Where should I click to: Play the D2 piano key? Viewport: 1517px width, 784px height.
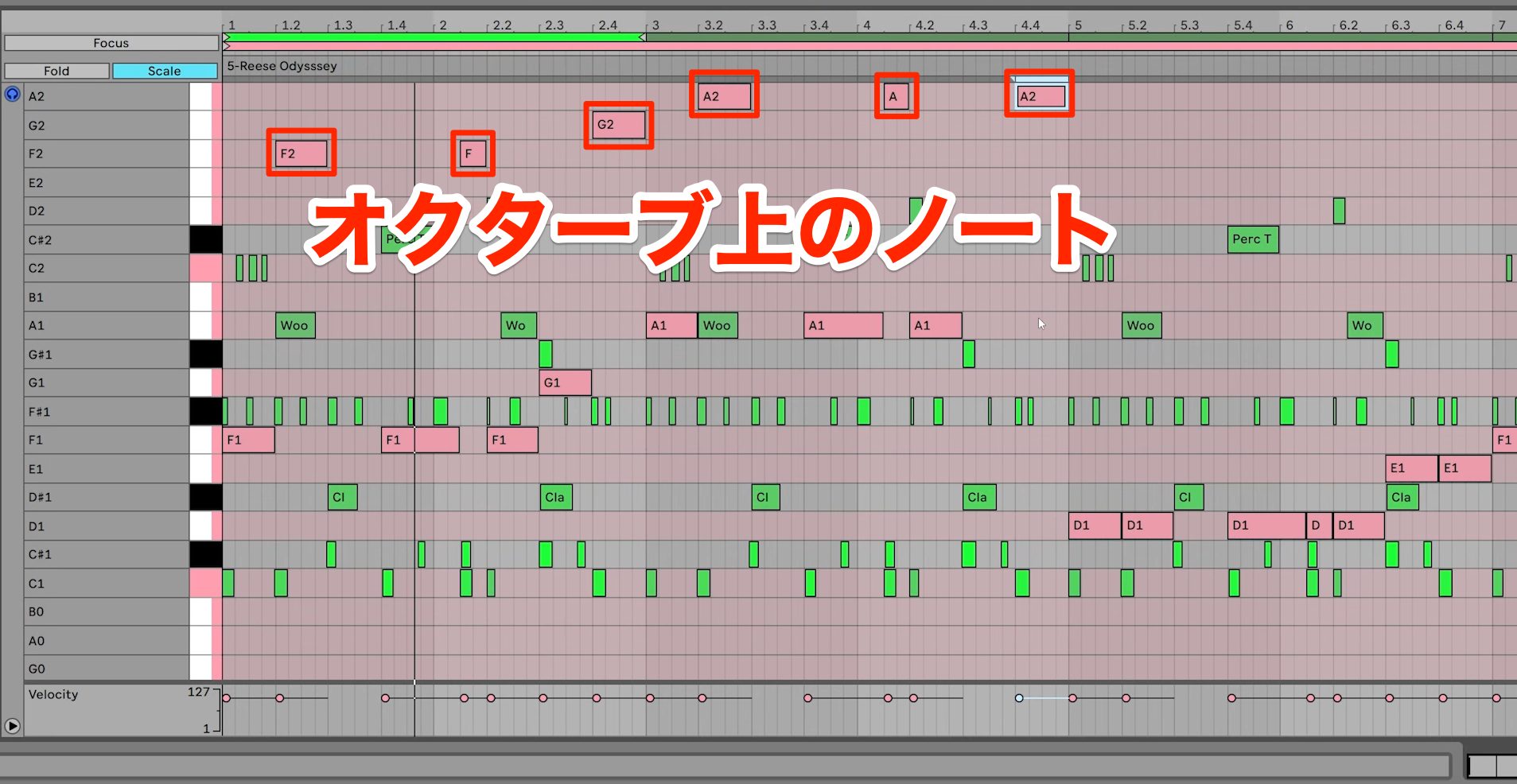[x=200, y=211]
